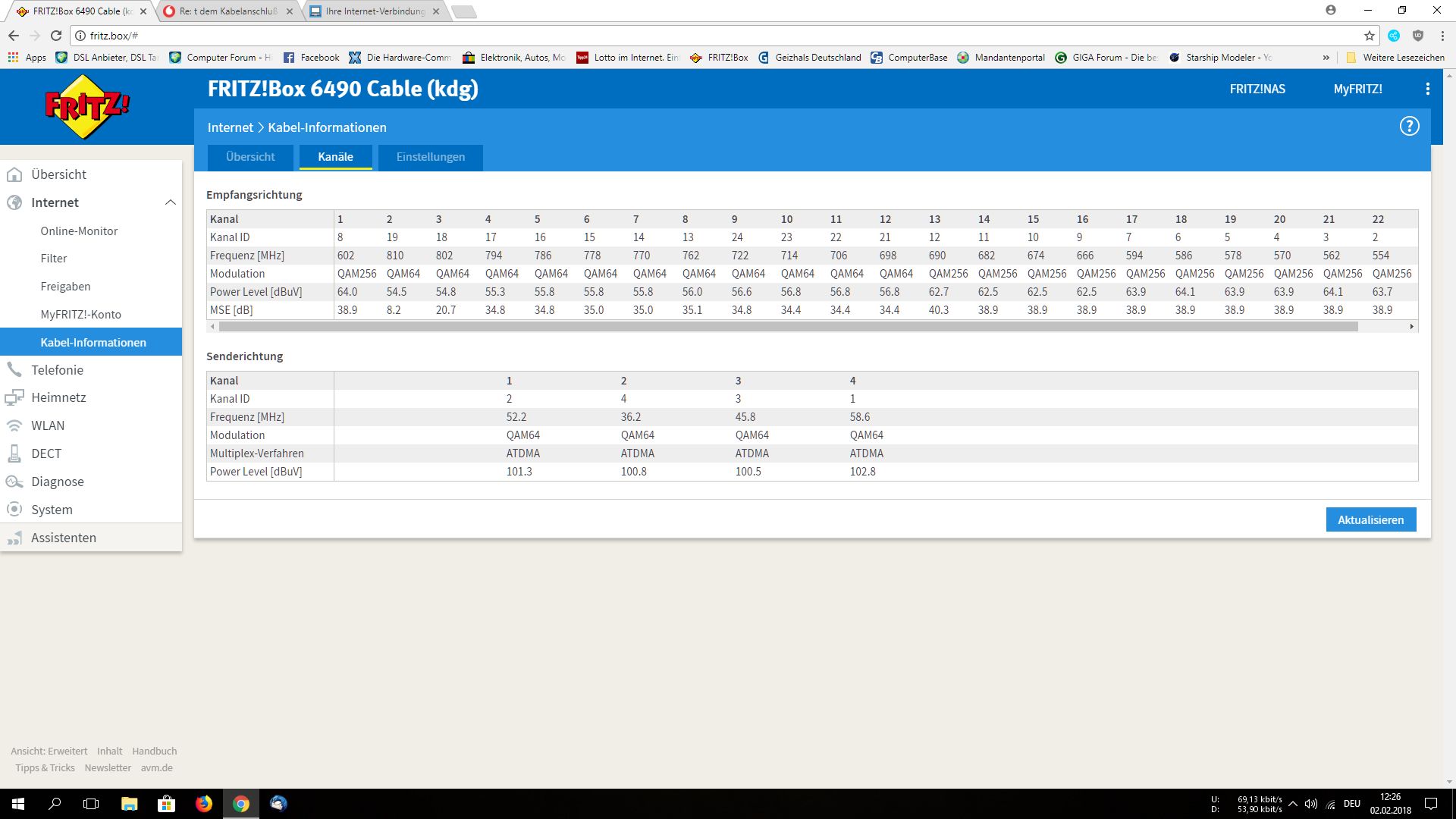1456x819 pixels.
Task: Reload the page with browser refresh icon
Action: coord(56,36)
